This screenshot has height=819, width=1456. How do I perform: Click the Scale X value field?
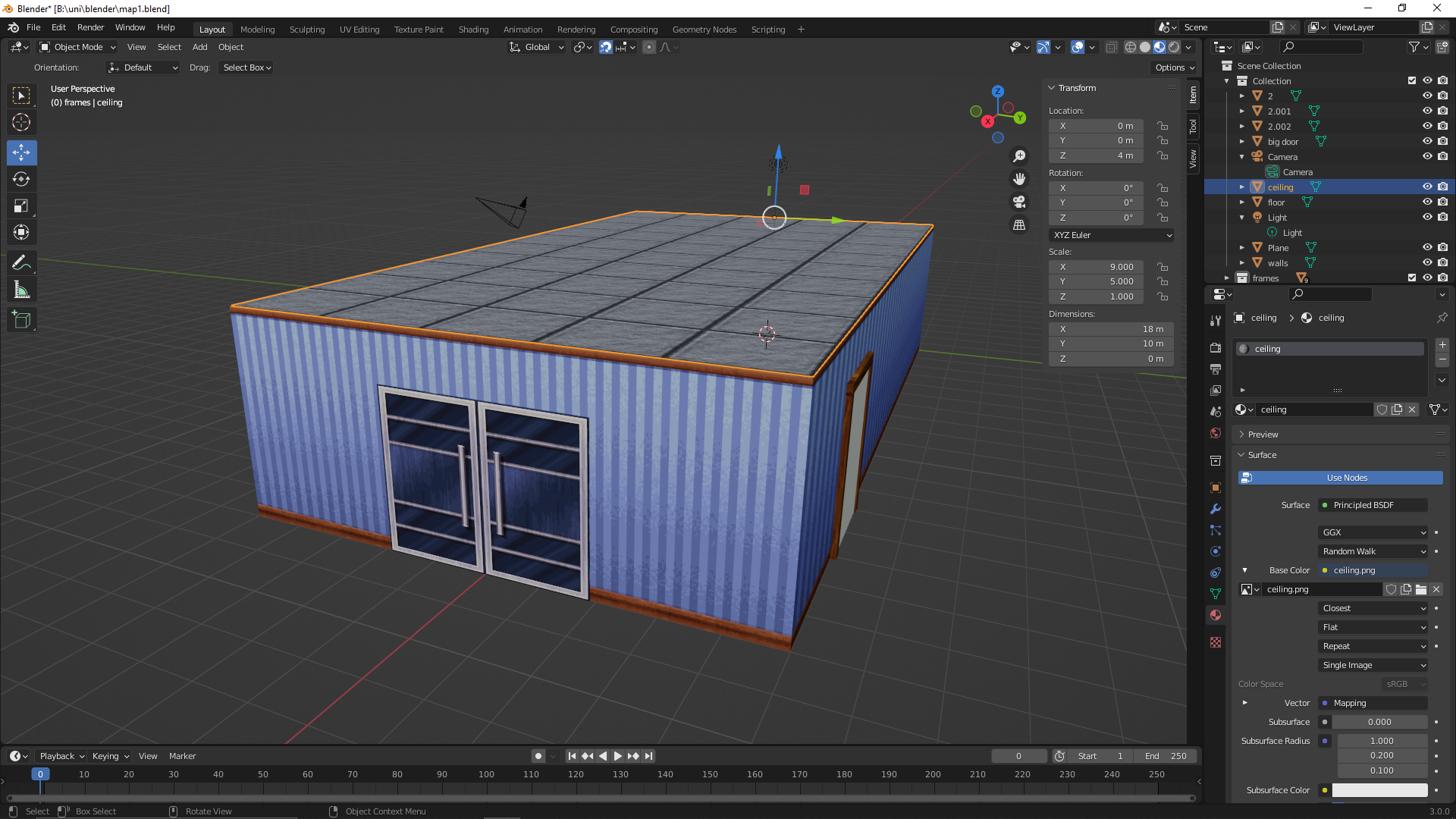coord(1096,267)
